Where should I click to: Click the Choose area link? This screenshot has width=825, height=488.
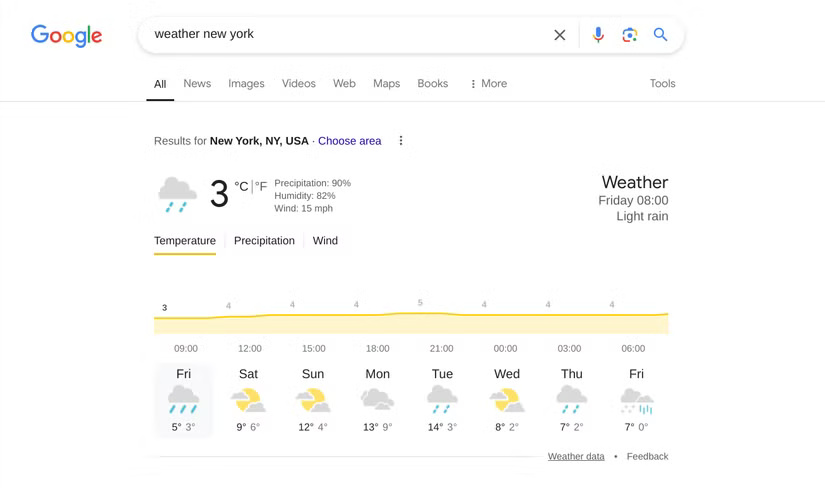coord(349,141)
